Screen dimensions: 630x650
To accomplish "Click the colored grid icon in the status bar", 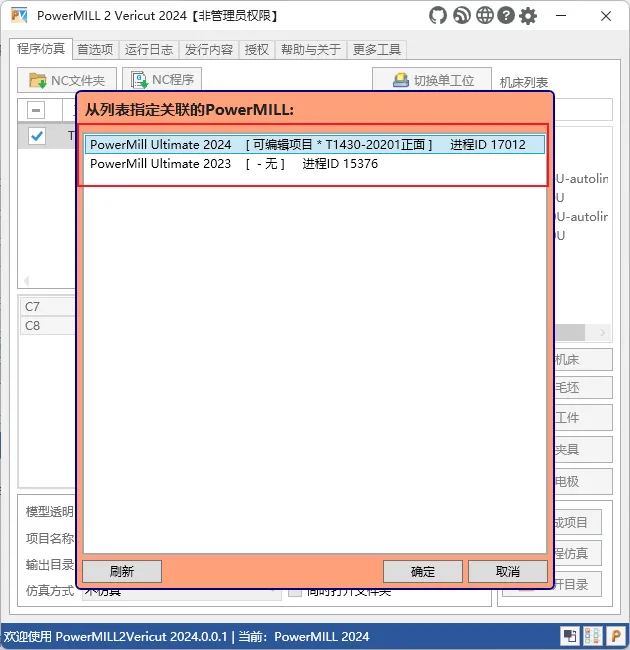I will [x=592, y=636].
